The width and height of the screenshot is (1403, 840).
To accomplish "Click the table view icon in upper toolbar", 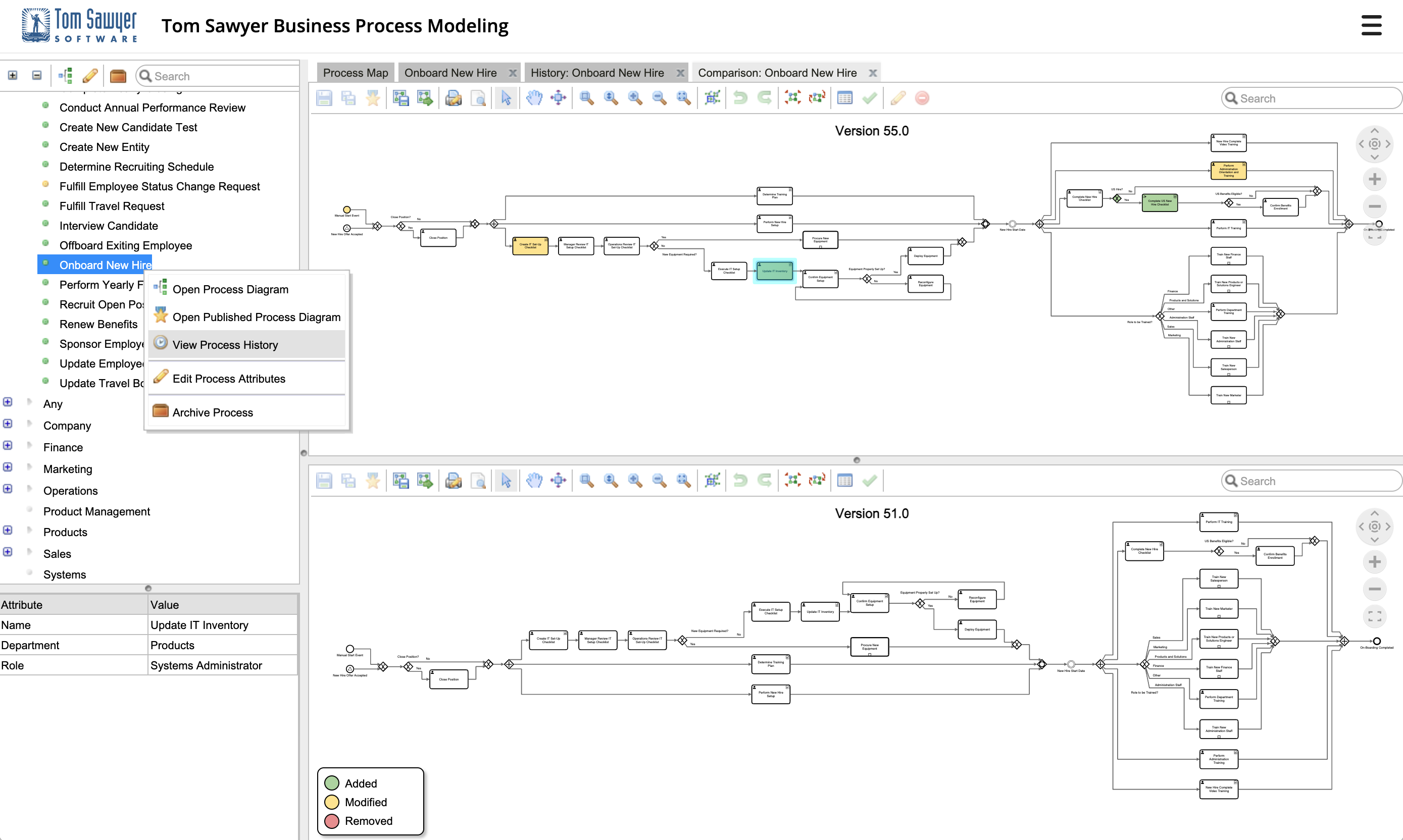I will (x=844, y=98).
